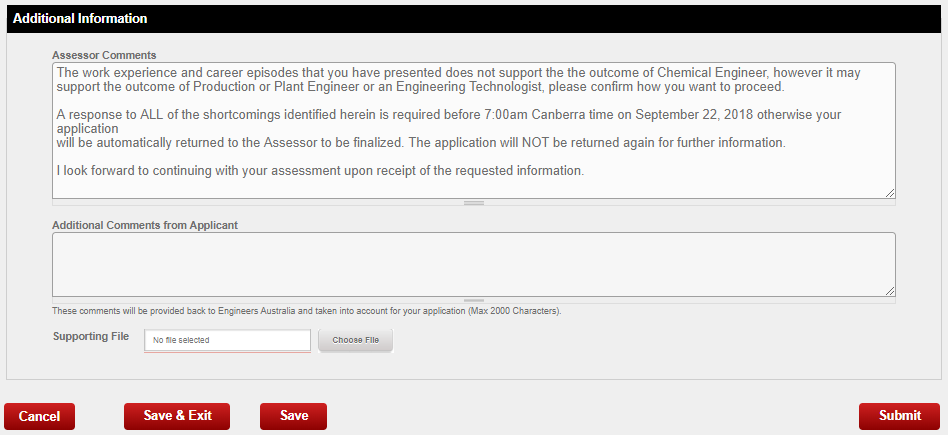This screenshot has height=435, width=948.
Task: Click the Max 2000 Characters note
Action: (306, 311)
